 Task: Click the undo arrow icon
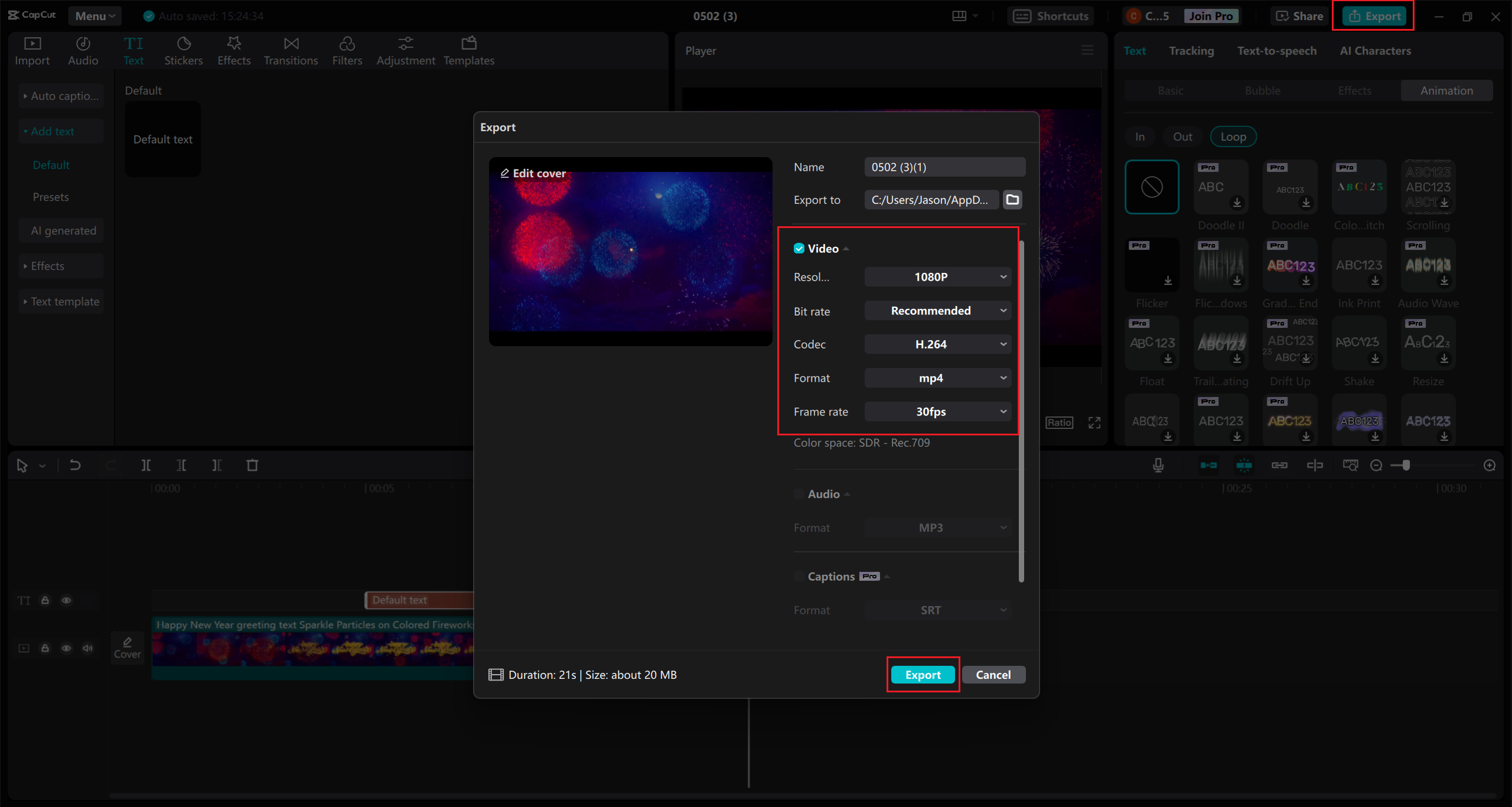(x=75, y=466)
